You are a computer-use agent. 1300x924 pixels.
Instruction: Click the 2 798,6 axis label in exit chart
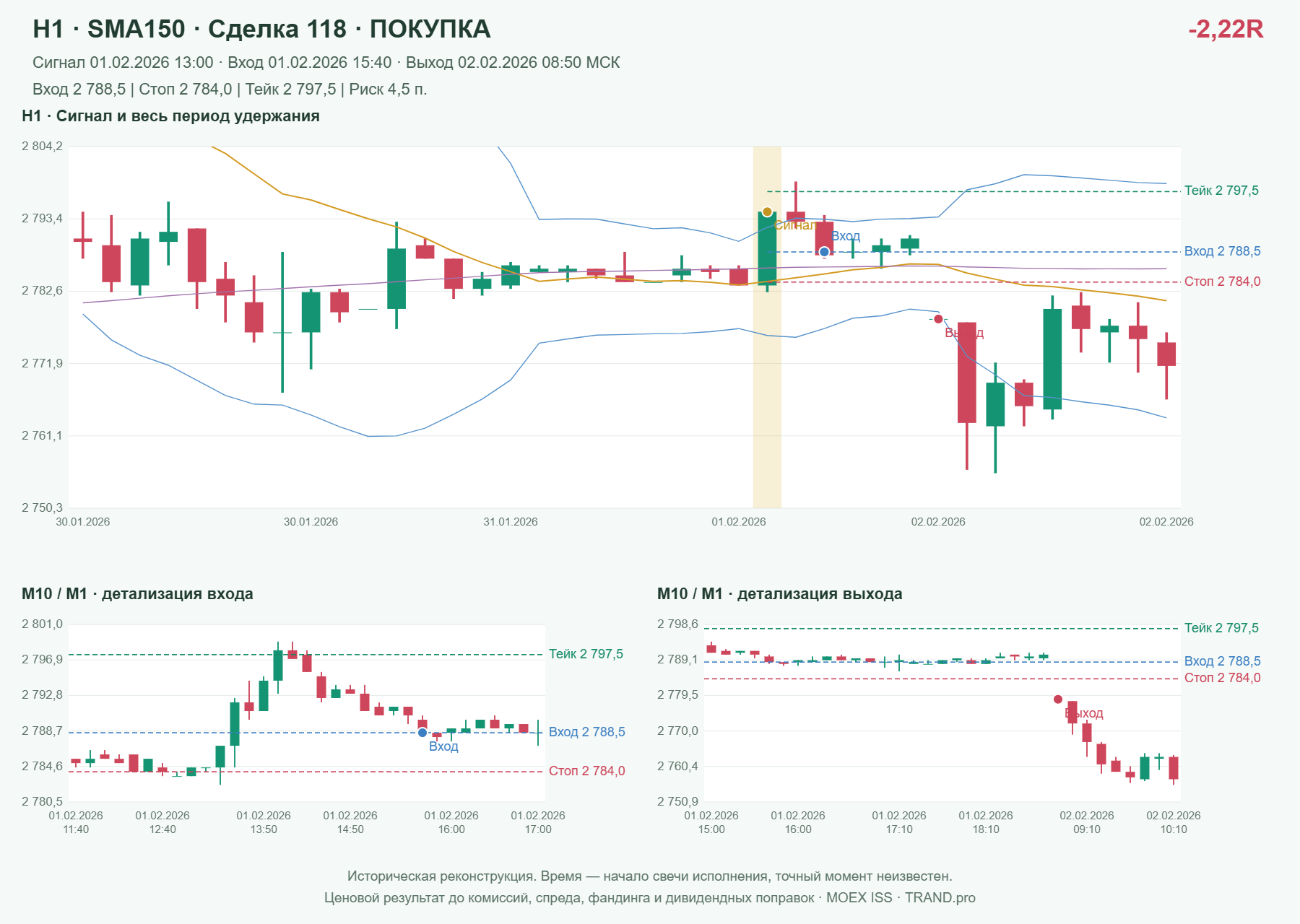[677, 624]
